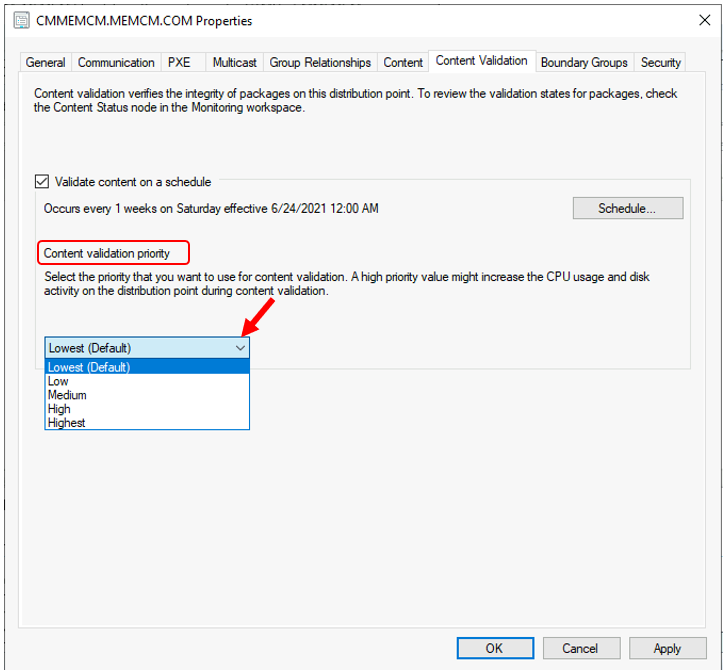Choose Lowest (Default) in the list
Viewport: 727px width, 672px height.
pyautogui.click(x=147, y=367)
